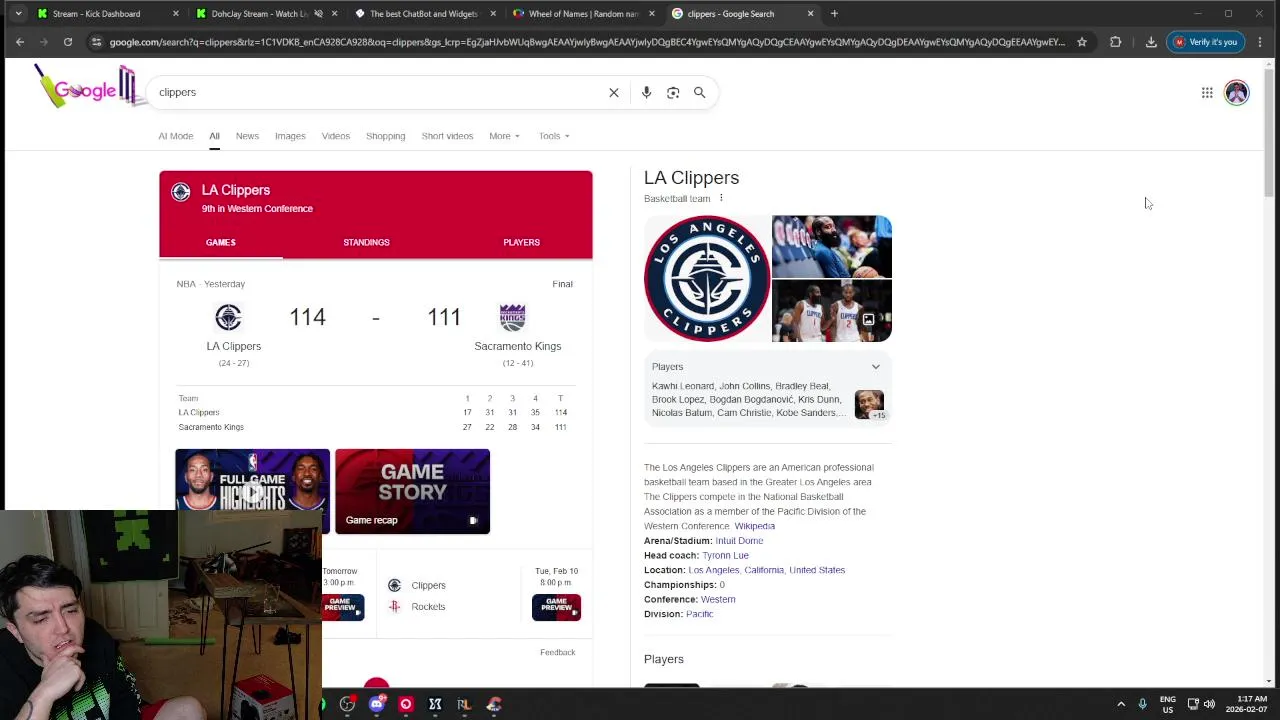The image size is (1280, 720).
Task: Open more options beside Basketball team
Action: tap(721, 198)
